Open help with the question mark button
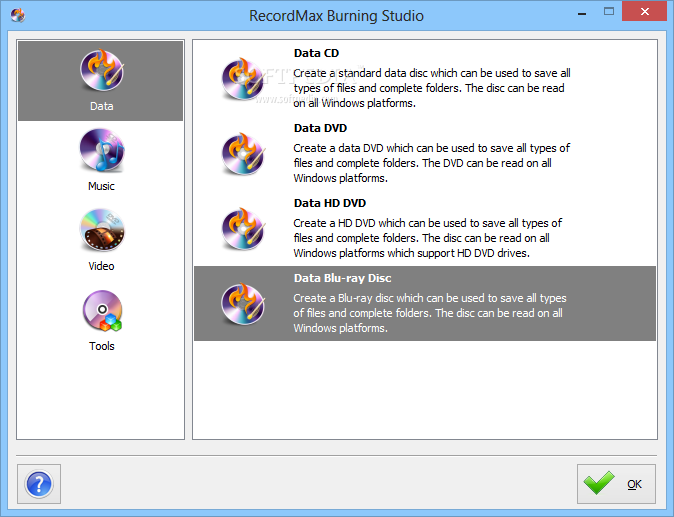The width and height of the screenshot is (674, 517). click(39, 484)
